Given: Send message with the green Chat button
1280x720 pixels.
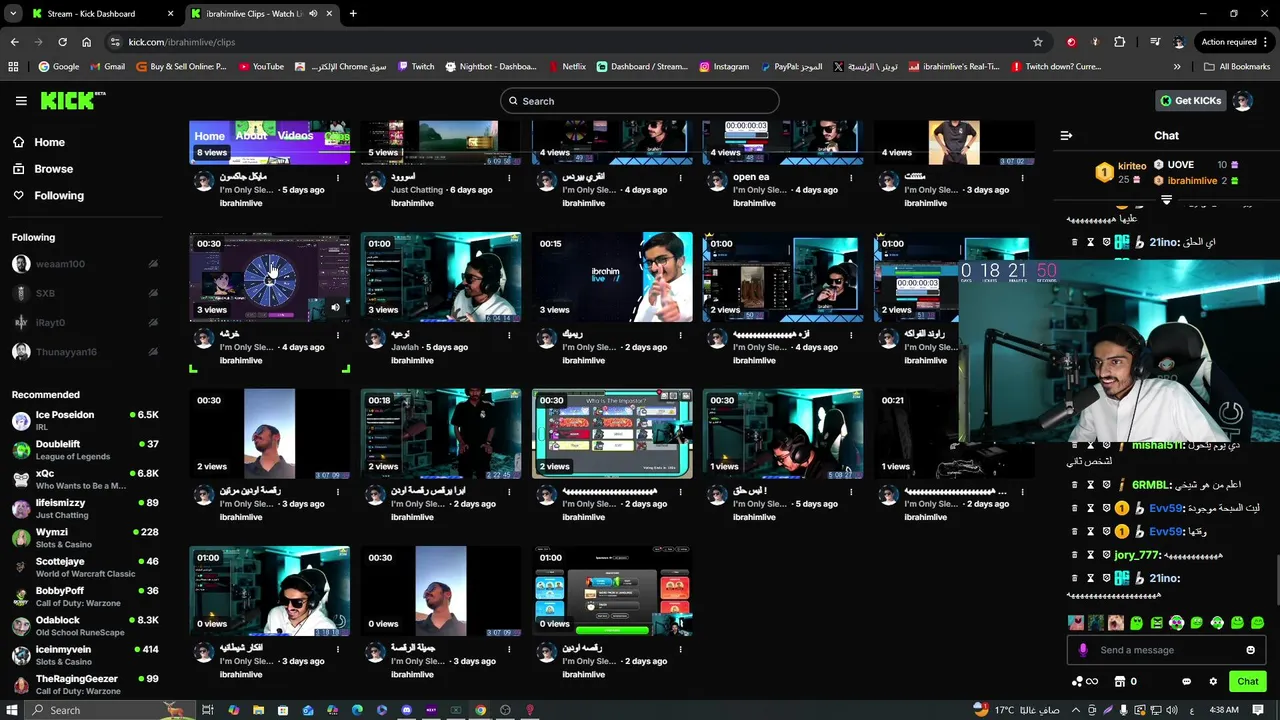Looking at the screenshot, I should [1248, 682].
